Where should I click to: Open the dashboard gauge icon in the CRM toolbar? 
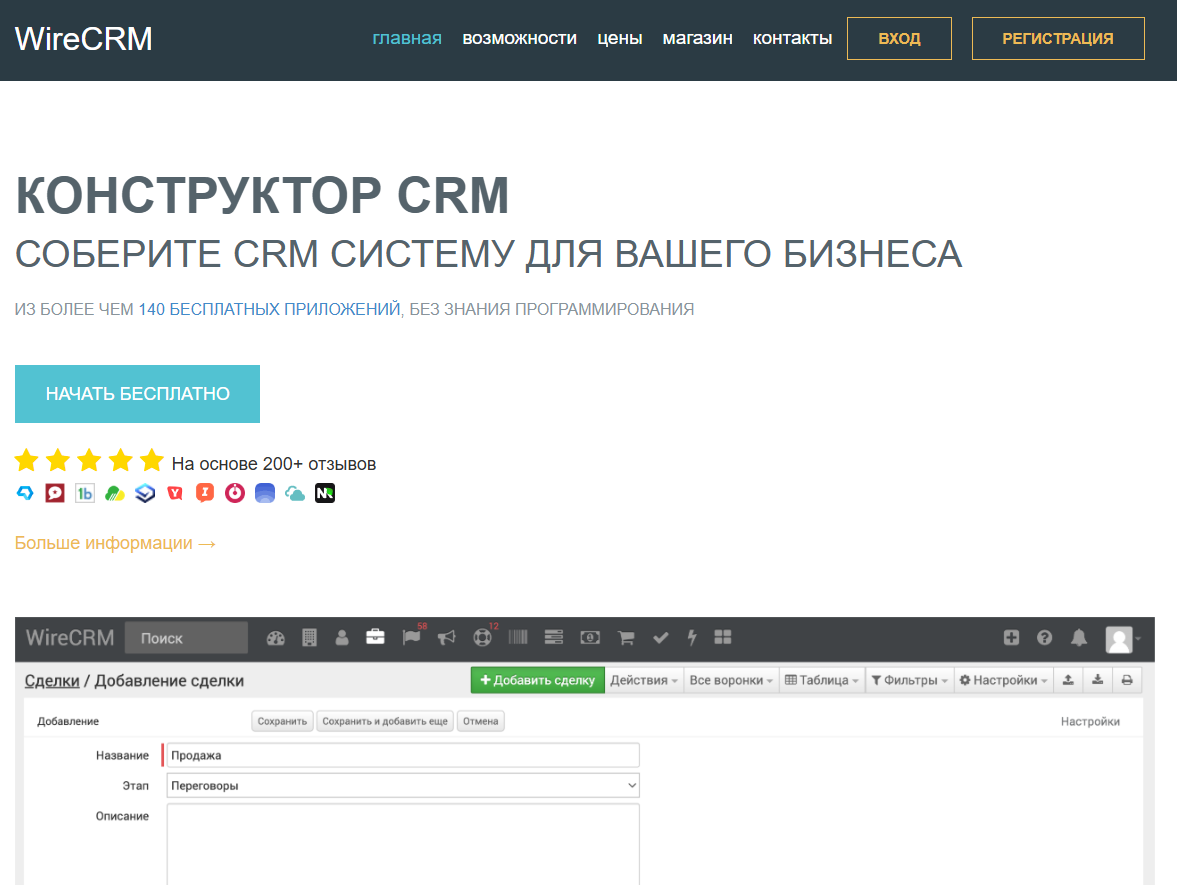click(275, 638)
